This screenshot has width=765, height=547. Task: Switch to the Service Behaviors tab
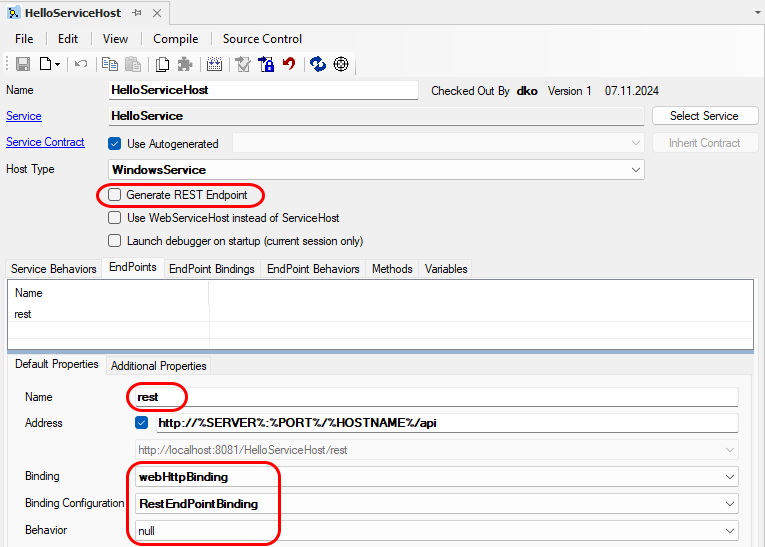coord(54,269)
